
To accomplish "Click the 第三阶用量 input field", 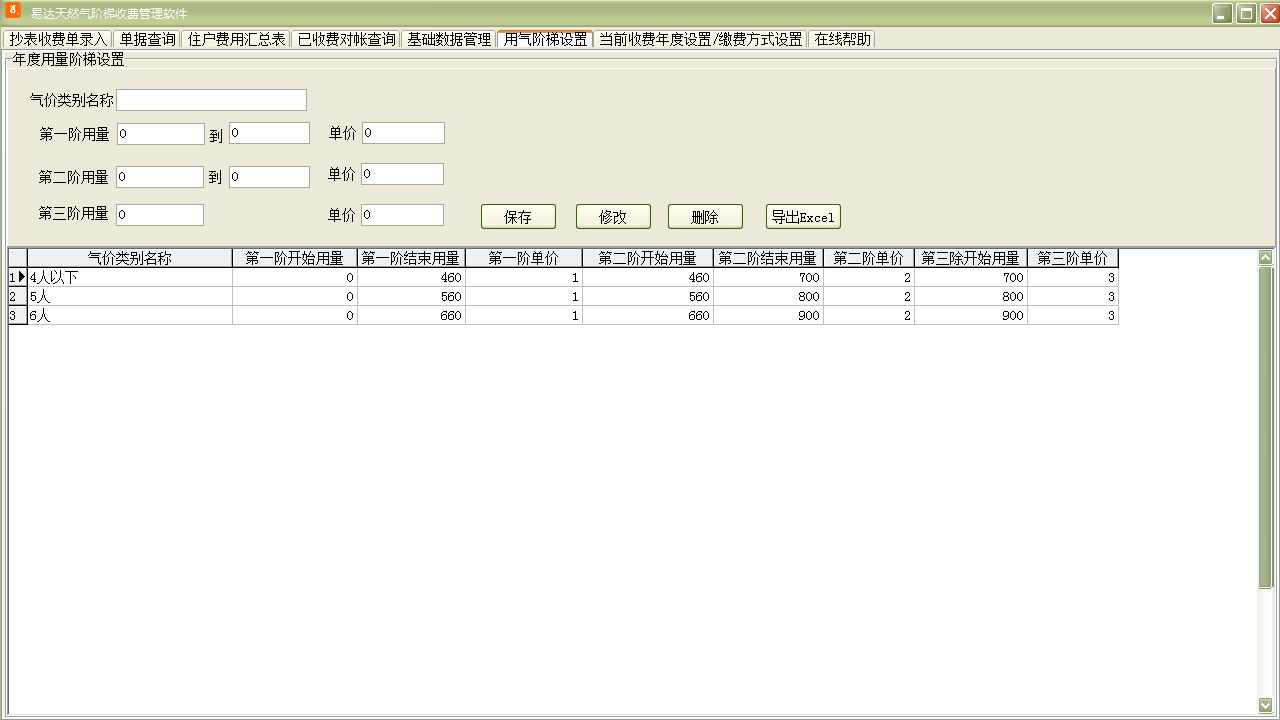I will pyautogui.click(x=160, y=215).
